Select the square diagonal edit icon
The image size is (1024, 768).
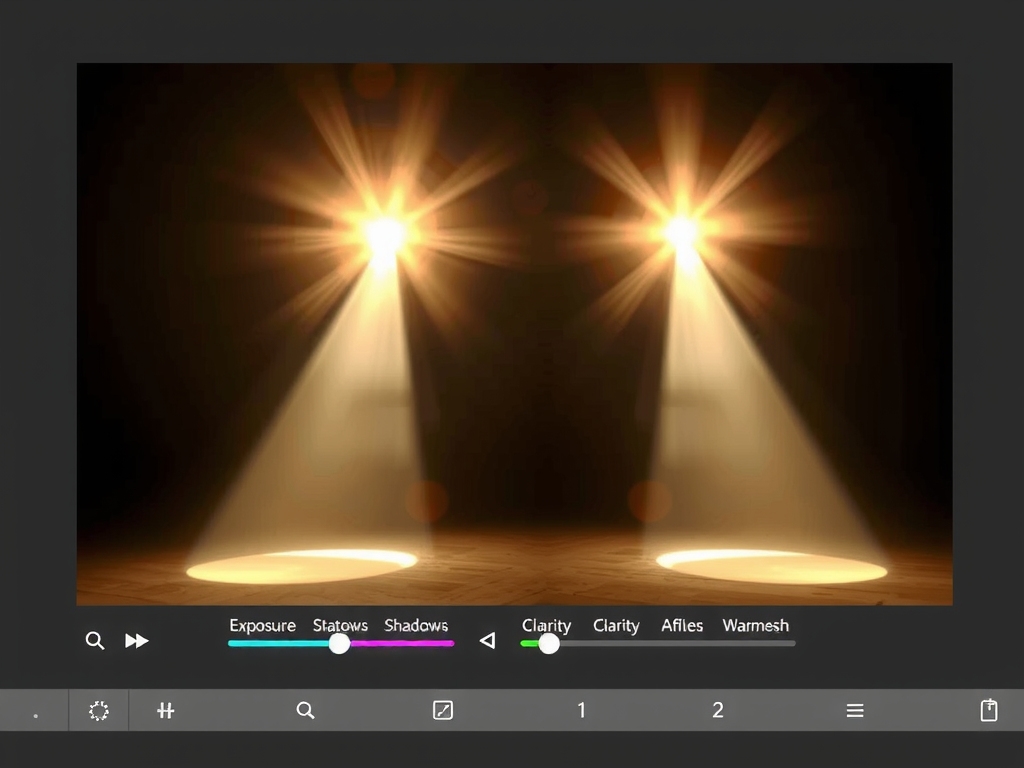click(x=443, y=711)
